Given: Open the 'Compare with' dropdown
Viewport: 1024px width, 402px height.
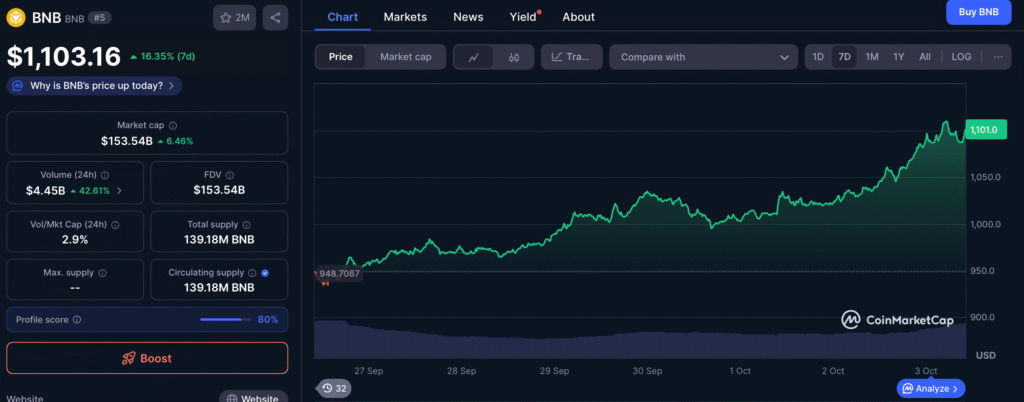Looking at the screenshot, I should (703, 57).
